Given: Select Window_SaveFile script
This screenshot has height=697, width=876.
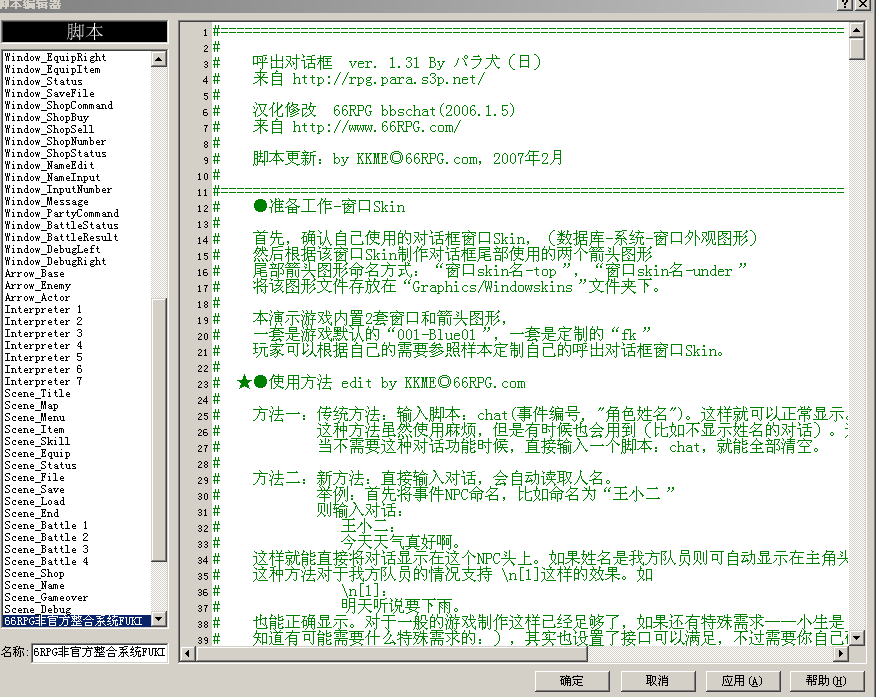Looking at the screenshot, I should click(x=50, y=93).
